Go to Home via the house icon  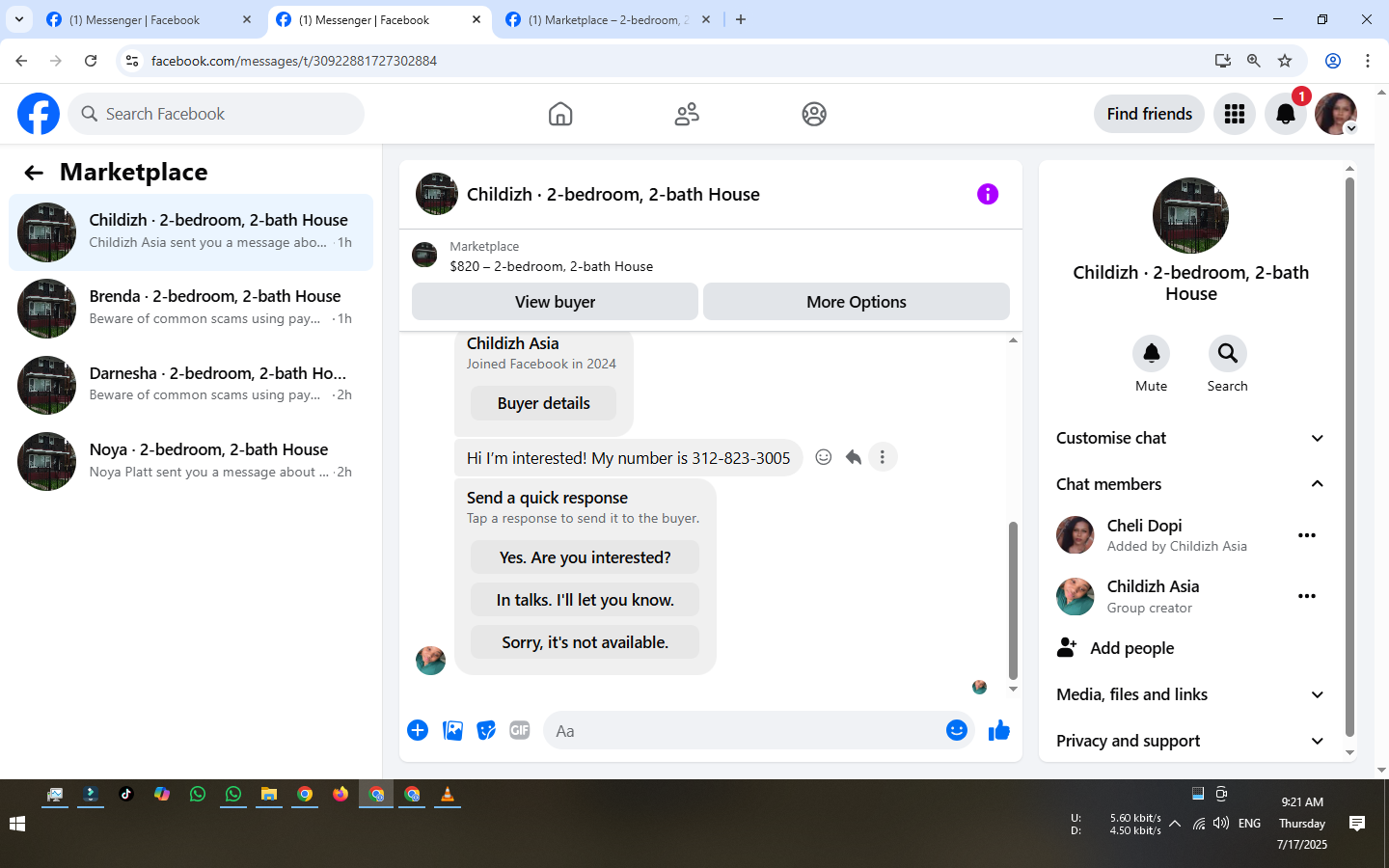pyautogui.click(x=560, y=114)
